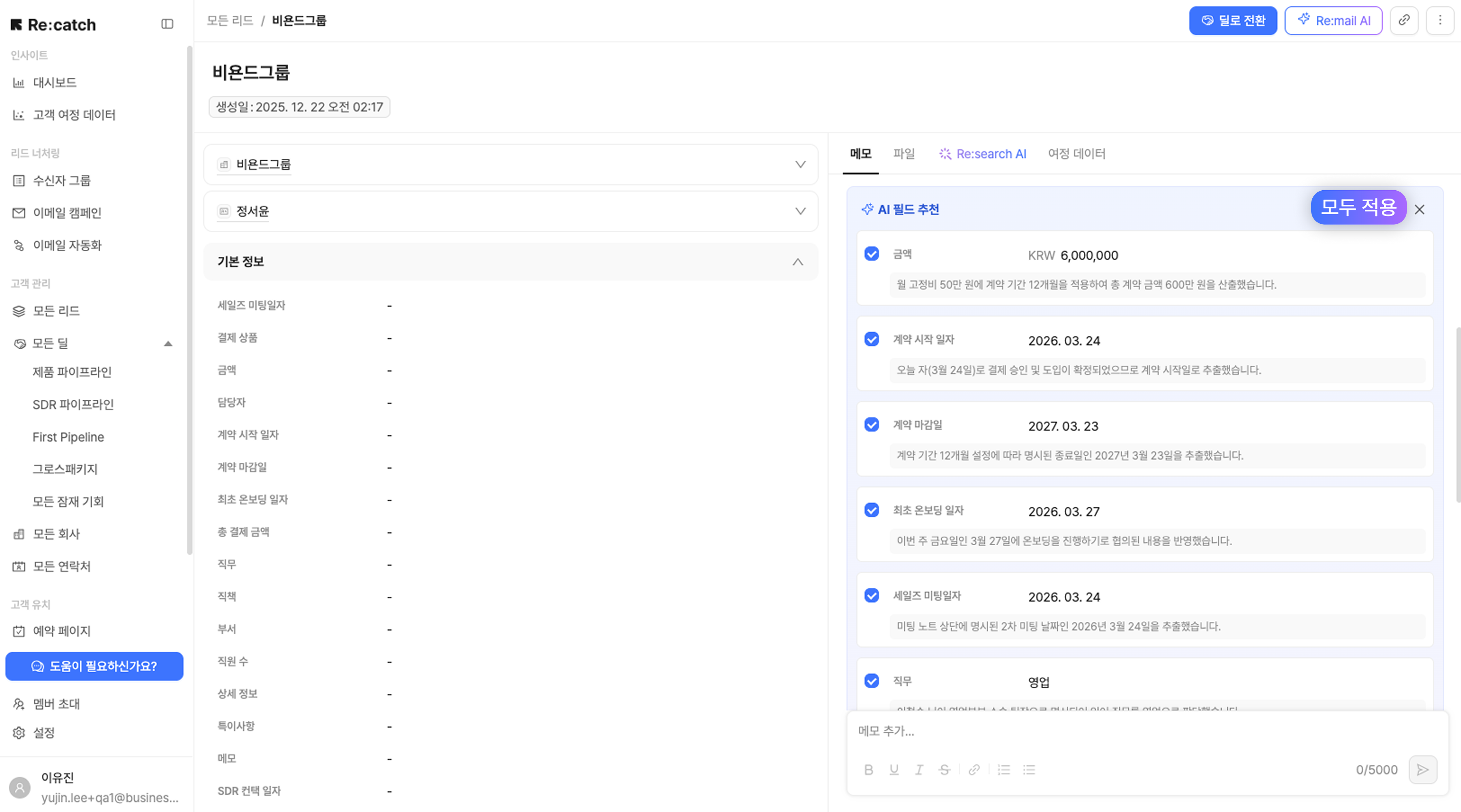This screenshot has width=1461, height=812.
Task: Collapse the sidebar with the panel icon
Action: (x=167, y=24)
